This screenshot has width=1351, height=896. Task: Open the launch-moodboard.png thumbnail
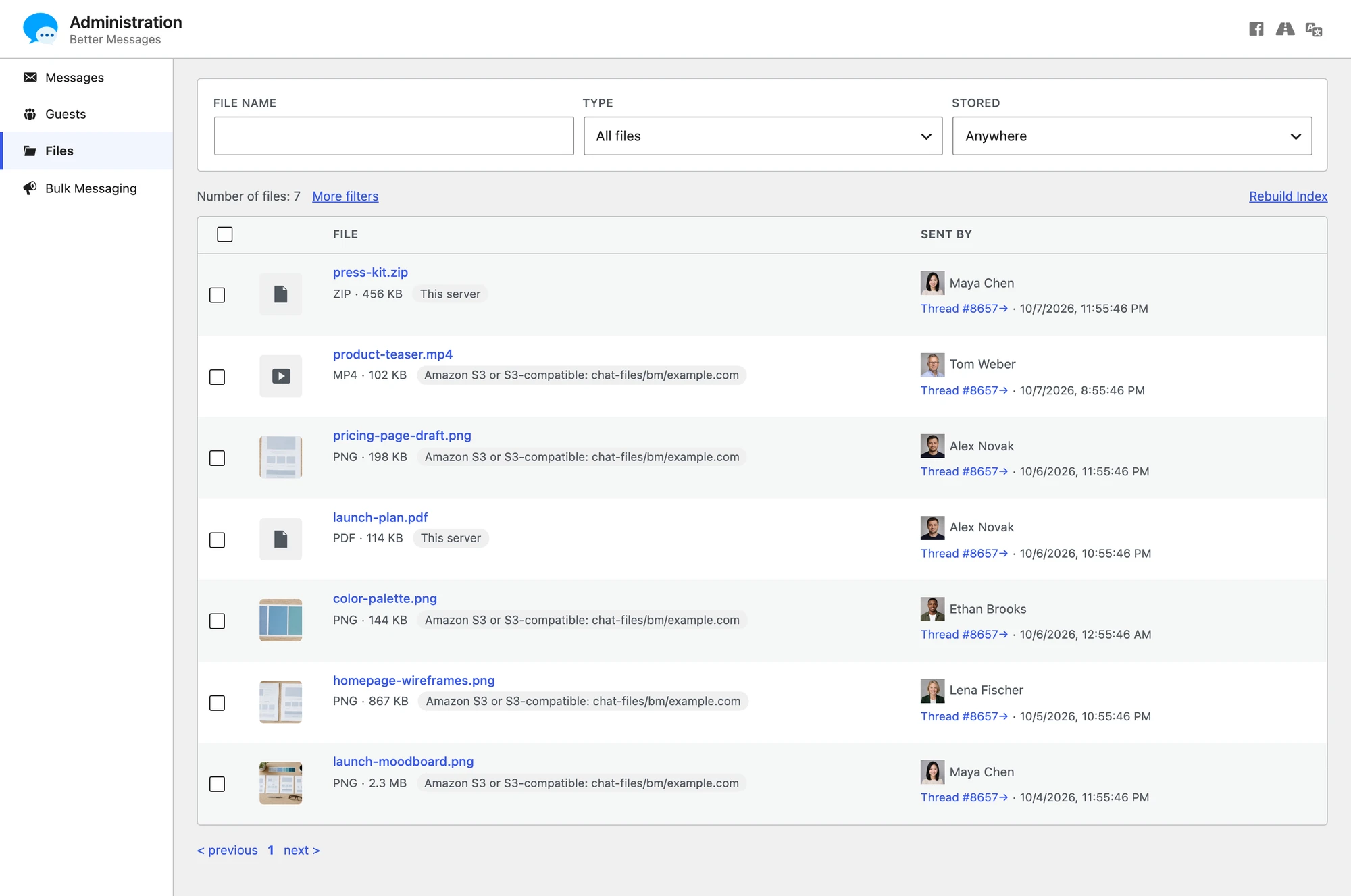[x=280, y=783]
